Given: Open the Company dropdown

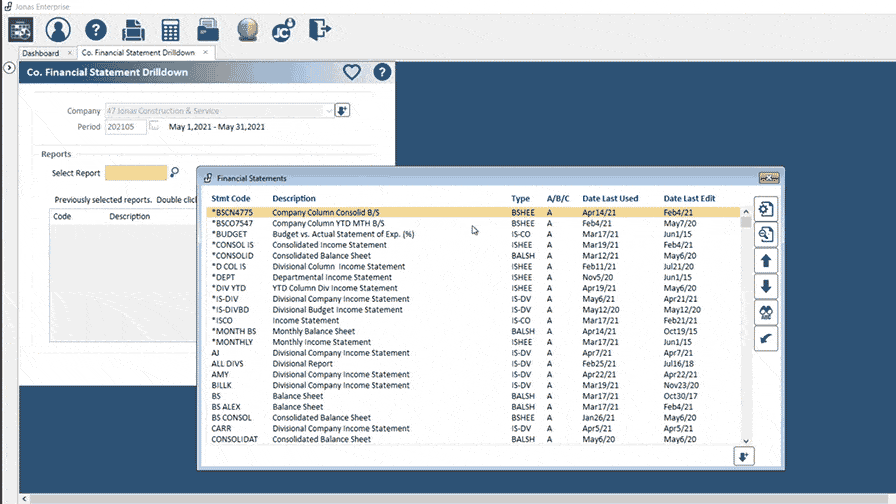Looking at the screenshot, I should point(329,111).
